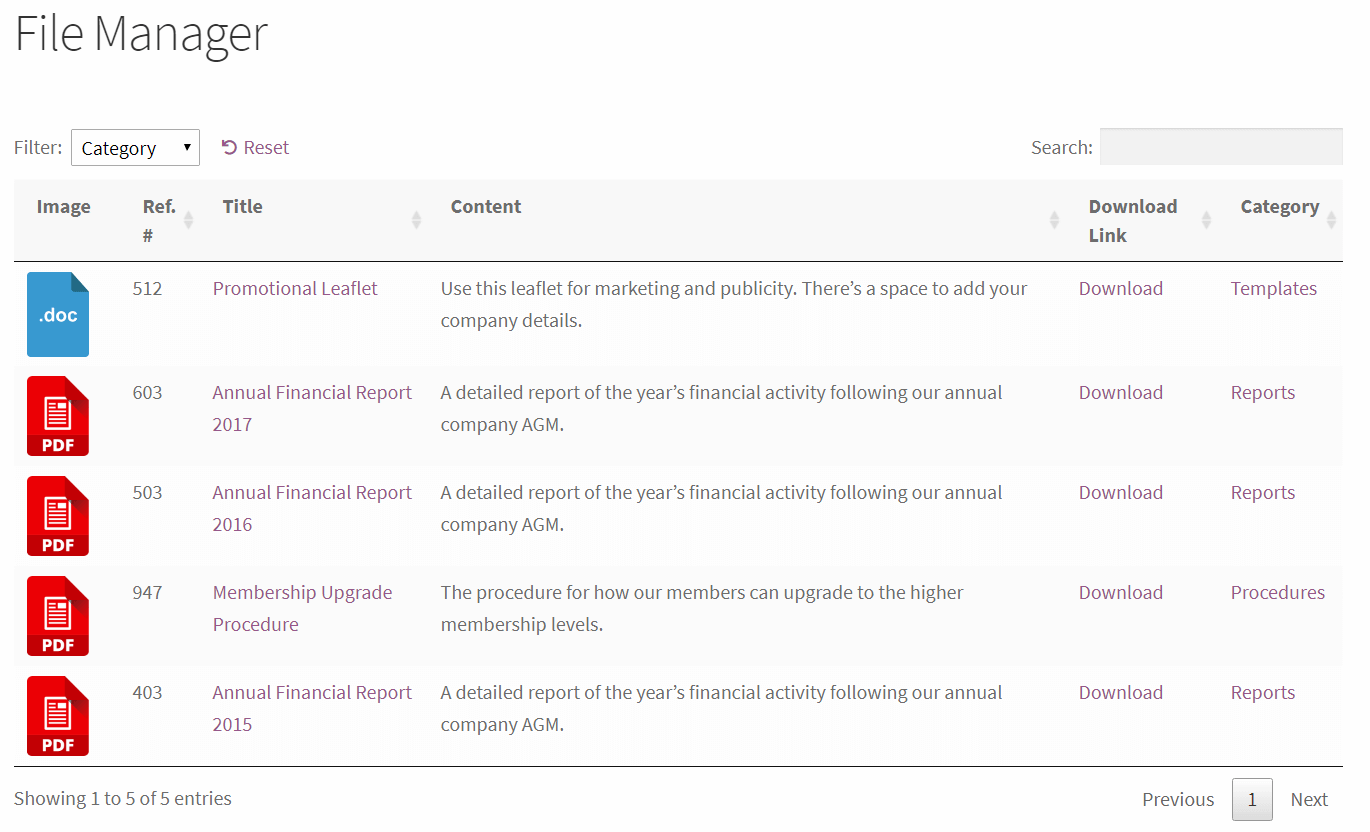Sort table by Category column header

click(x=1279, y=207)
